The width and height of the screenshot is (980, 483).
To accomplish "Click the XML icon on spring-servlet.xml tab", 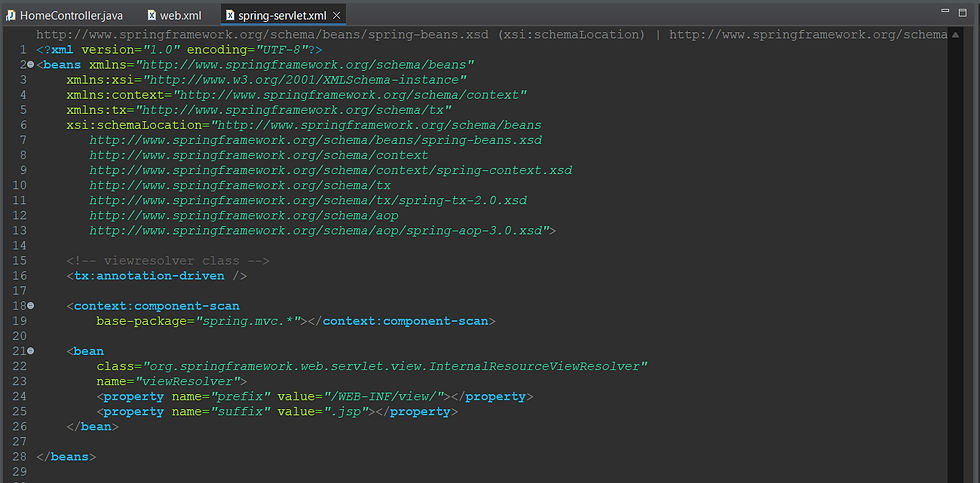I will [x=230, y=15].
